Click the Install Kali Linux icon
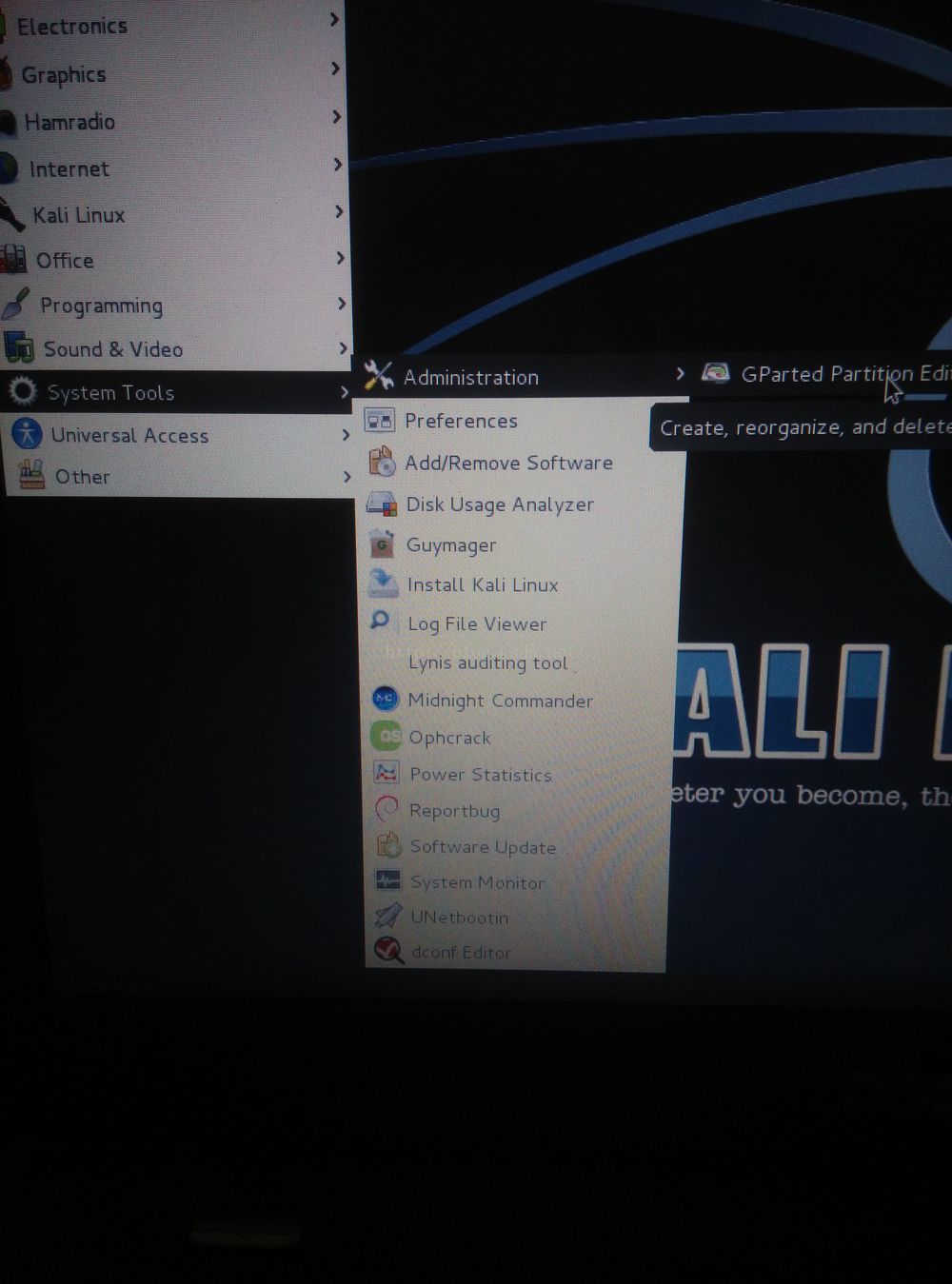Screen dimensions: 952x1284 pos(383,583)
